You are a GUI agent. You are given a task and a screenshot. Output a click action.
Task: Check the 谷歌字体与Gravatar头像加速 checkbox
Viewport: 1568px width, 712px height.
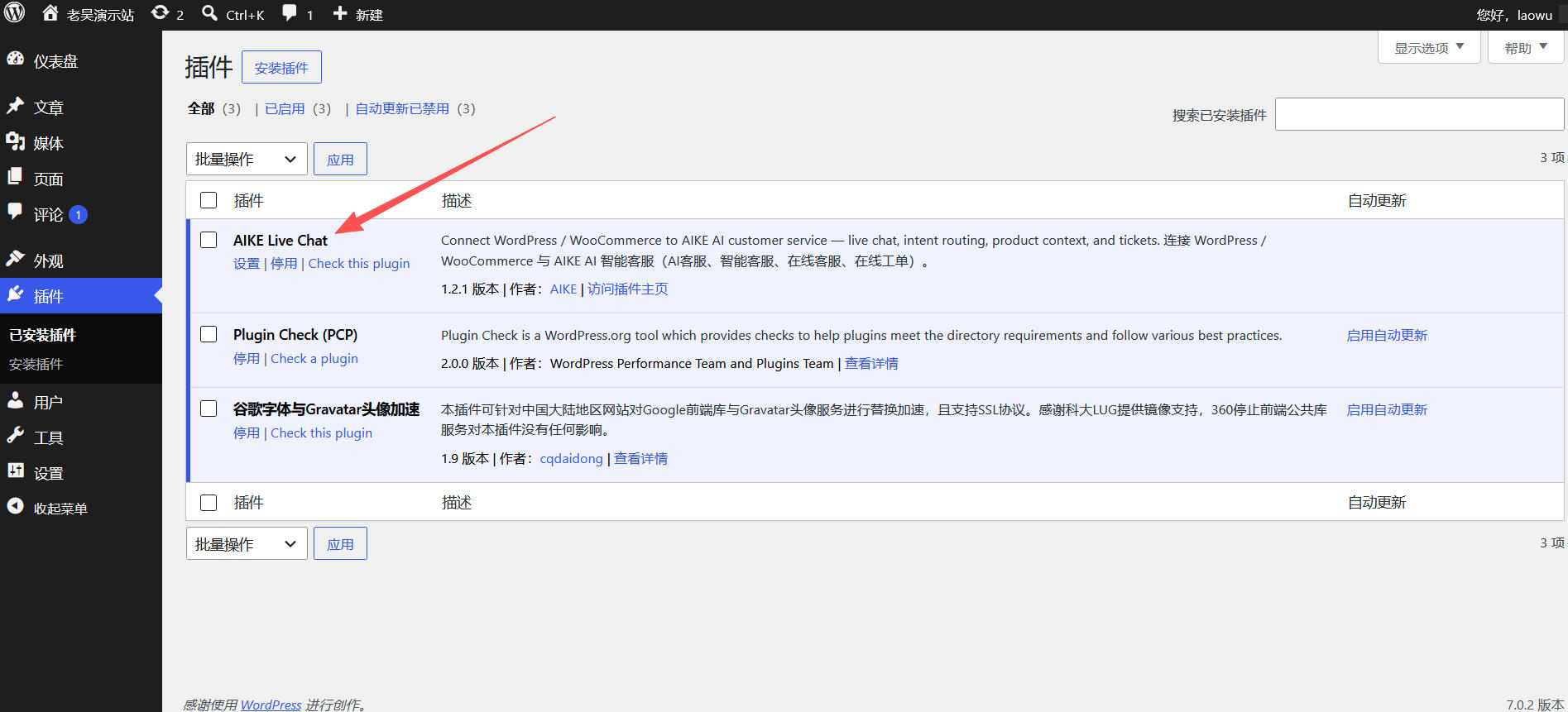(x=209, y=409)
